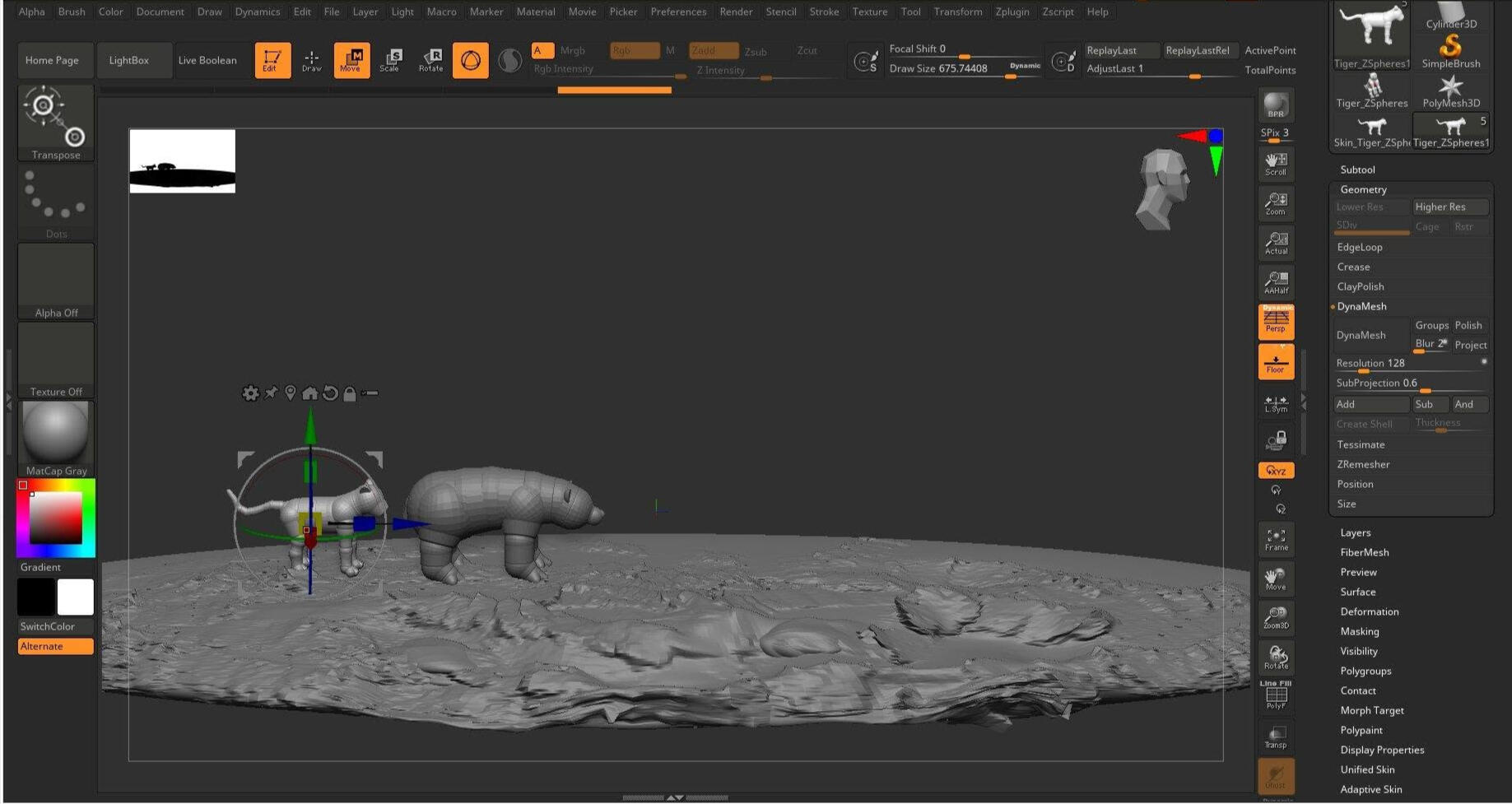The image size is (1512, 804).
Task: Pick a color in the color picker square
Action: coord(56,518)
